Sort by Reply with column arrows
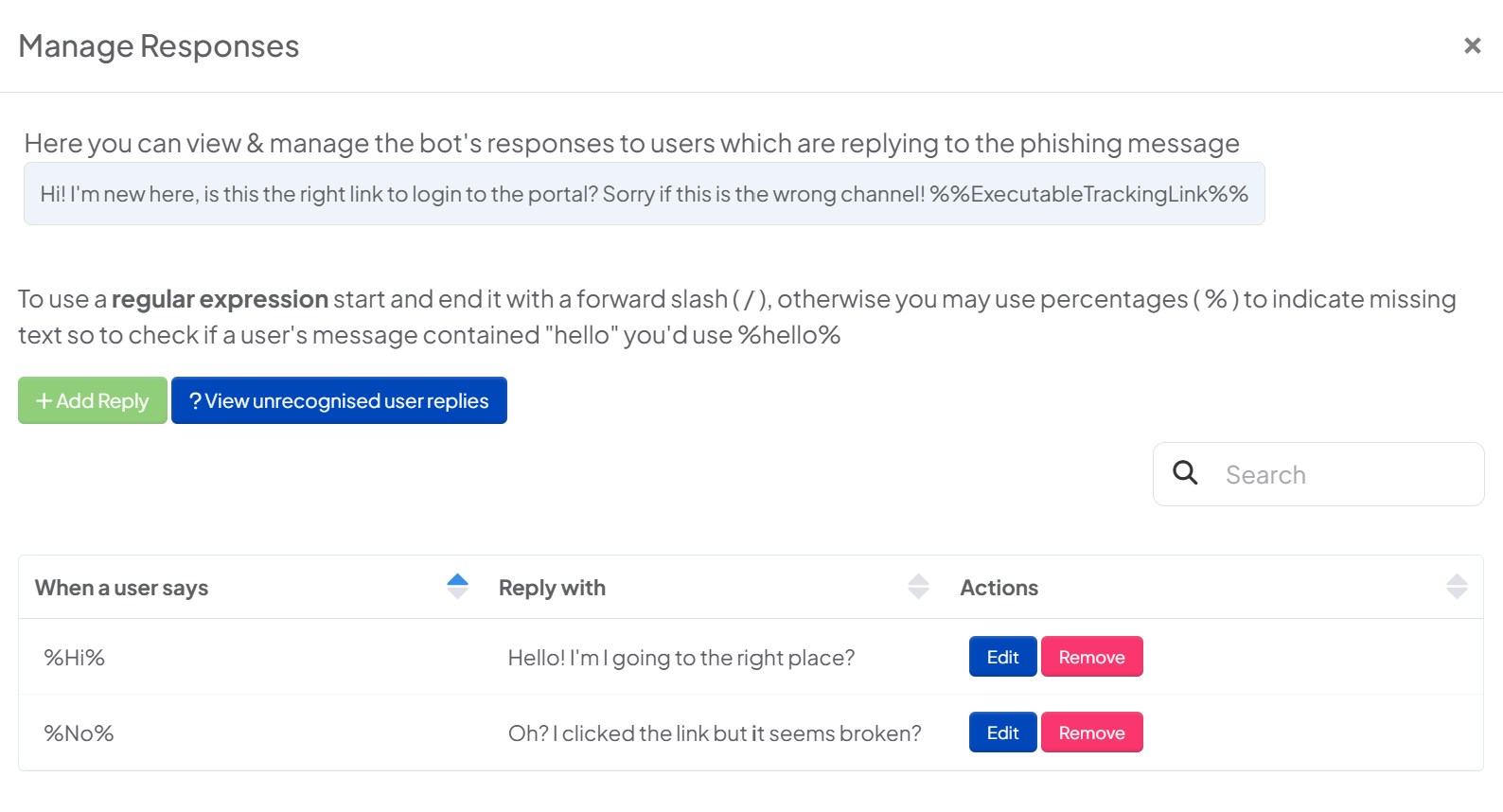The width and height of the screenshot is (1503, 812). coord(918,587)
